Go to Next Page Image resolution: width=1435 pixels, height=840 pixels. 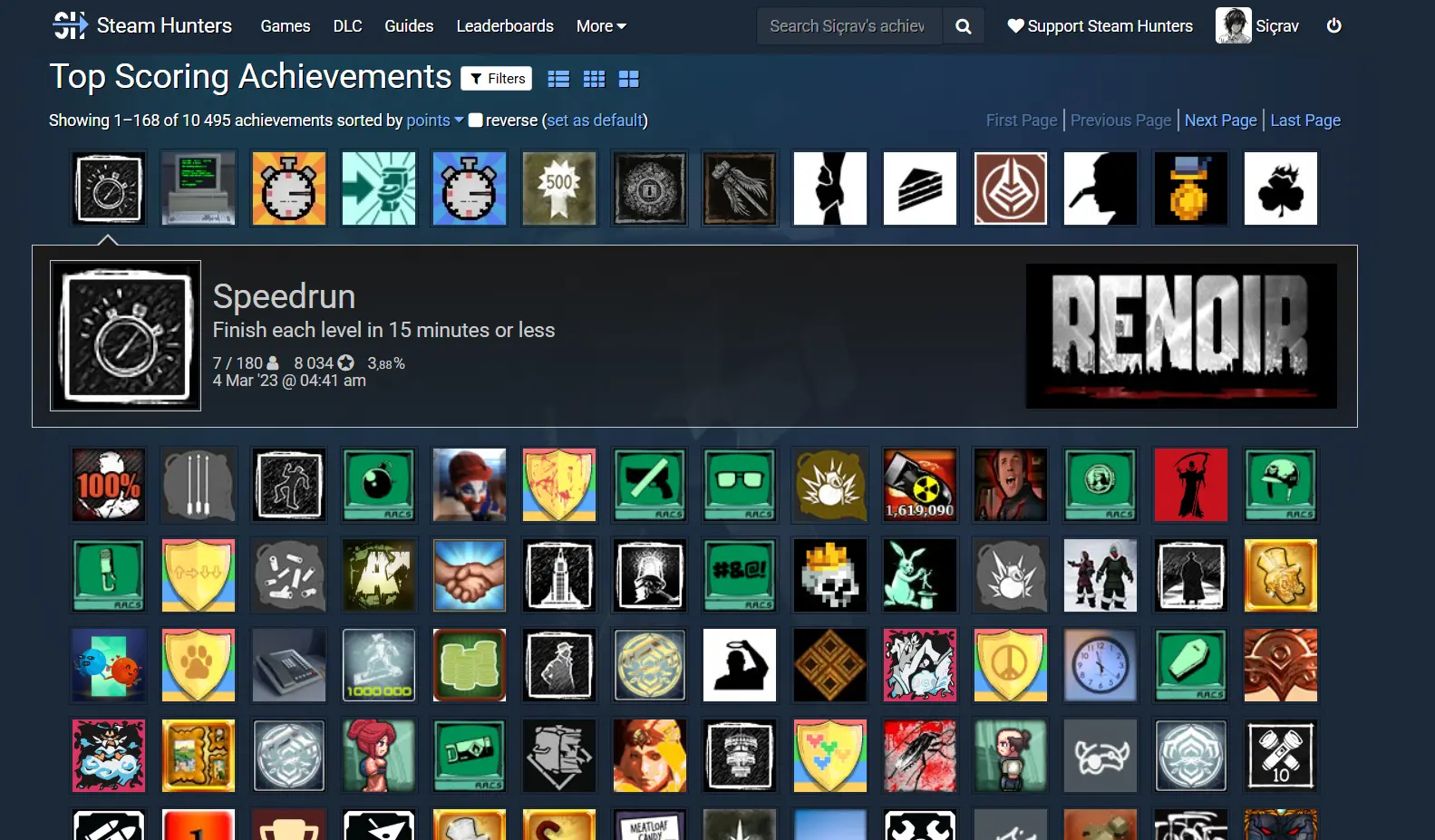(1220, 121)
